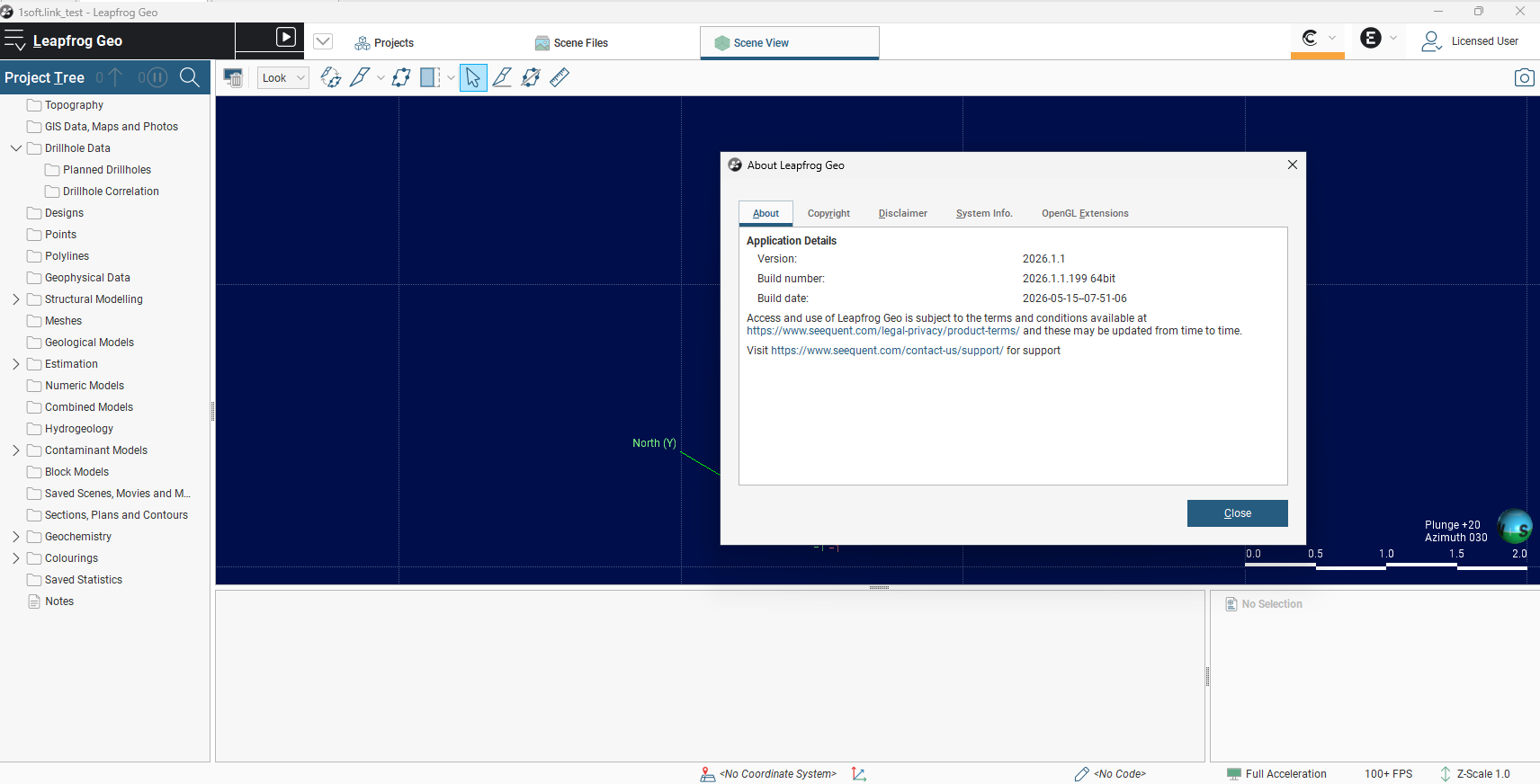Image resolution: width=1540 pixels, height=784 pixels.
Task: Open the OpenGL Extensions tab
Action: click(1085, 213)
